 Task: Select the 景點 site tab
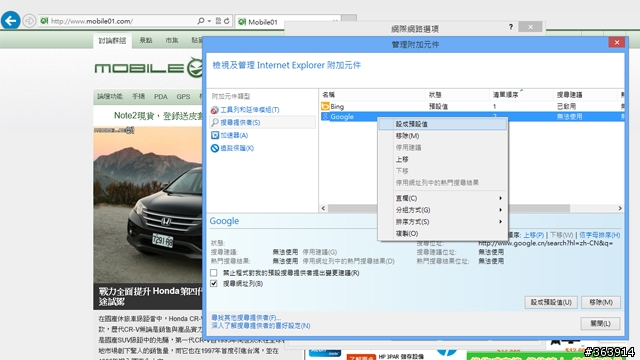146,40
